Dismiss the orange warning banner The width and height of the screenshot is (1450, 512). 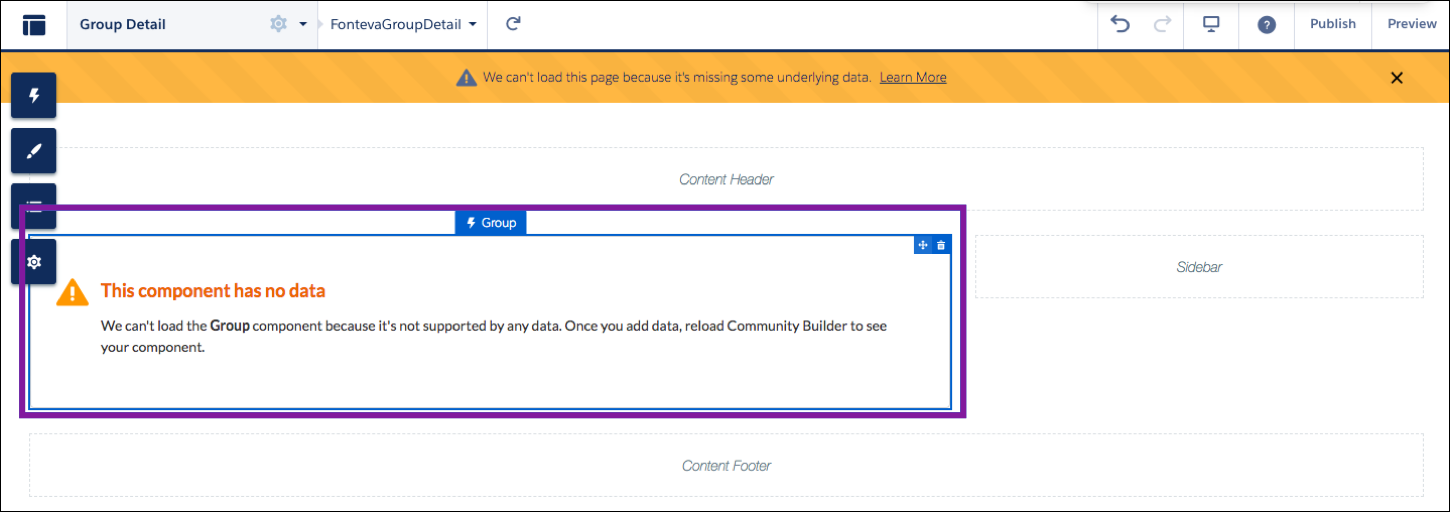pos(1397,78)
